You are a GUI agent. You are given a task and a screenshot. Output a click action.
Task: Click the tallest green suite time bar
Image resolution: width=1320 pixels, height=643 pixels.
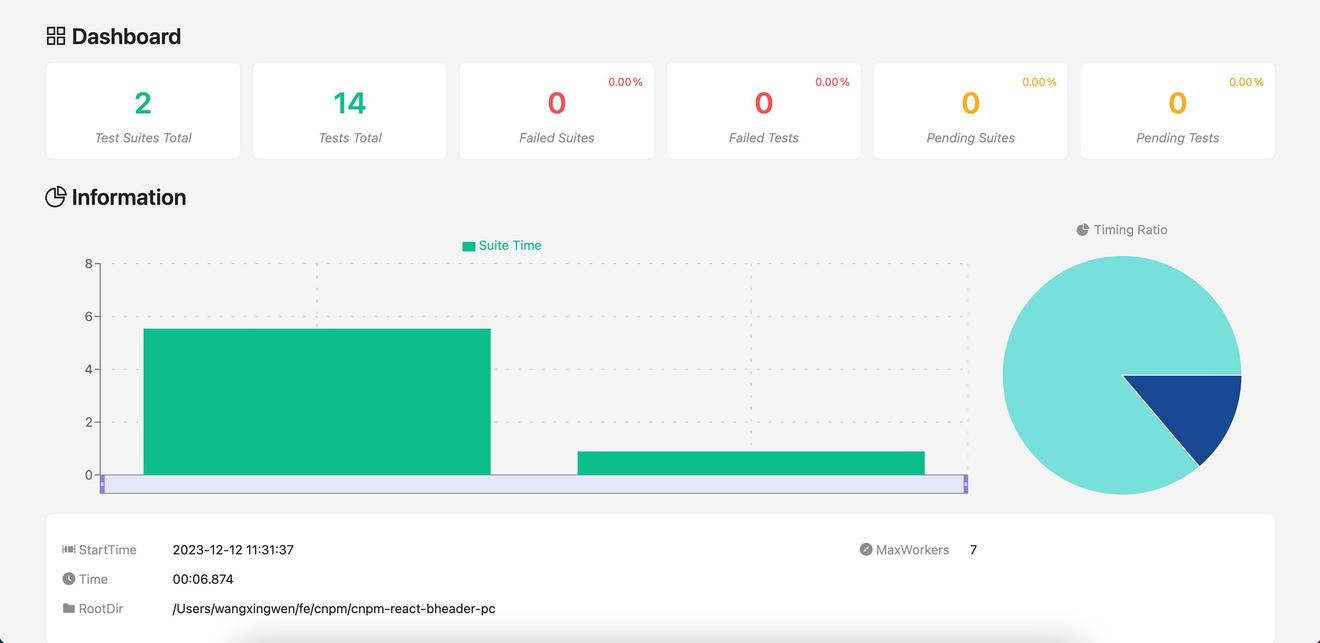(317, 402)
